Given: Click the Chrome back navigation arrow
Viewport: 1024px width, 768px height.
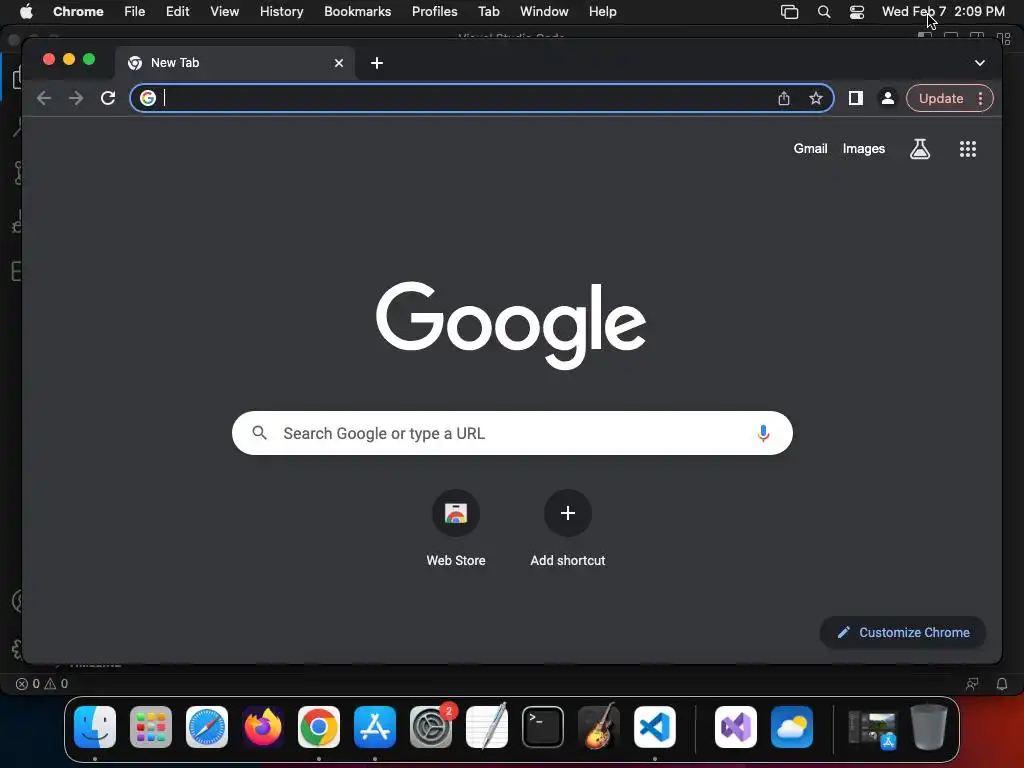Looking at the screenshot, I should pos(44,98).
